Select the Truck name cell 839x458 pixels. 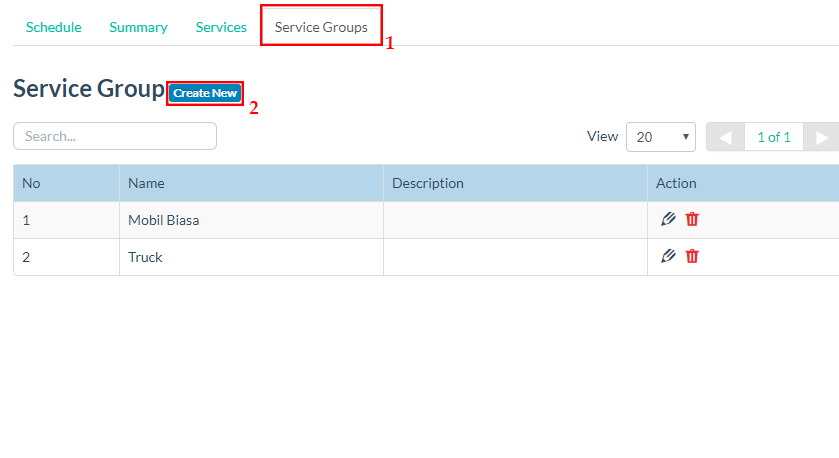point(146,257)
